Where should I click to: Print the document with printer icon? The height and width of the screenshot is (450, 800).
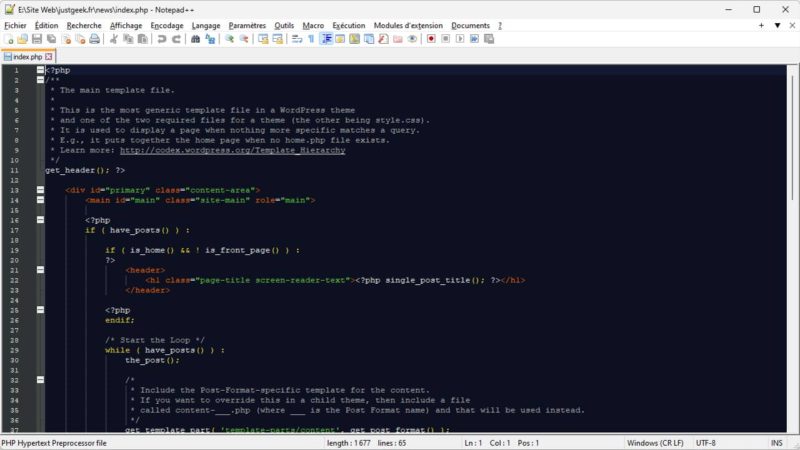(94, 39)
